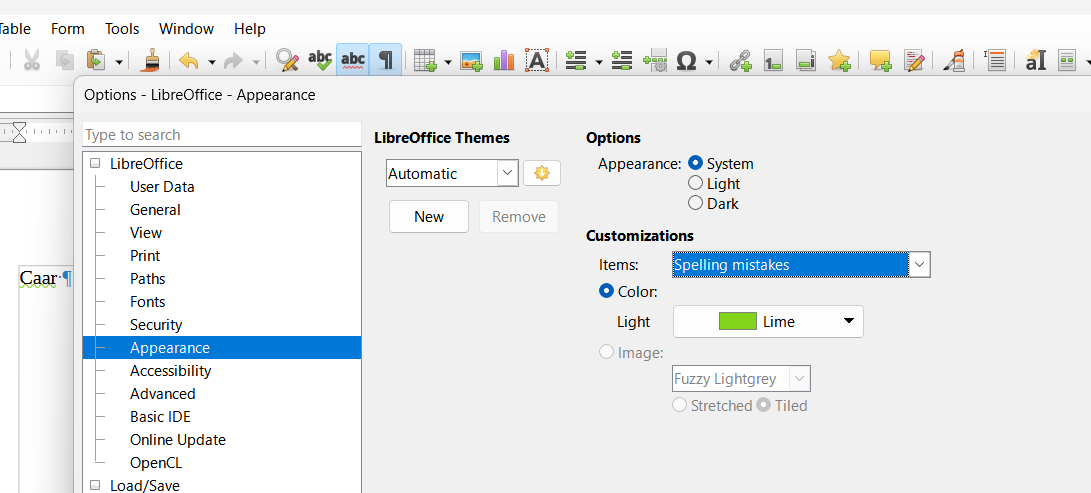
Task: Select the Dark appearance radio button
Action: click(696, 204)
